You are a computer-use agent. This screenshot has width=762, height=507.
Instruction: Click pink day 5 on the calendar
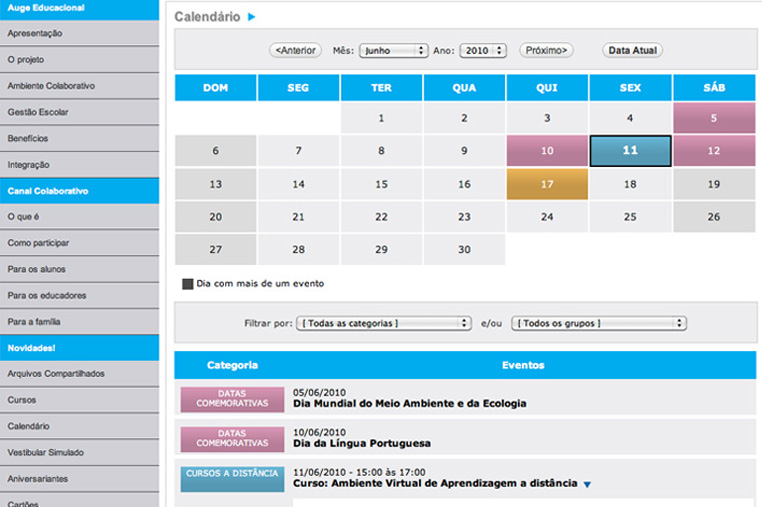[713, 118]
